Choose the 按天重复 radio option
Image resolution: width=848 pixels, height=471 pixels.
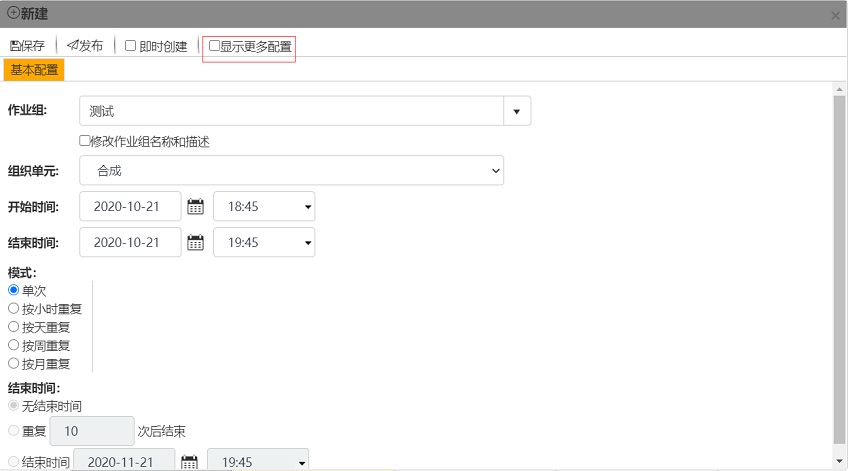click(x=14, y=327)
